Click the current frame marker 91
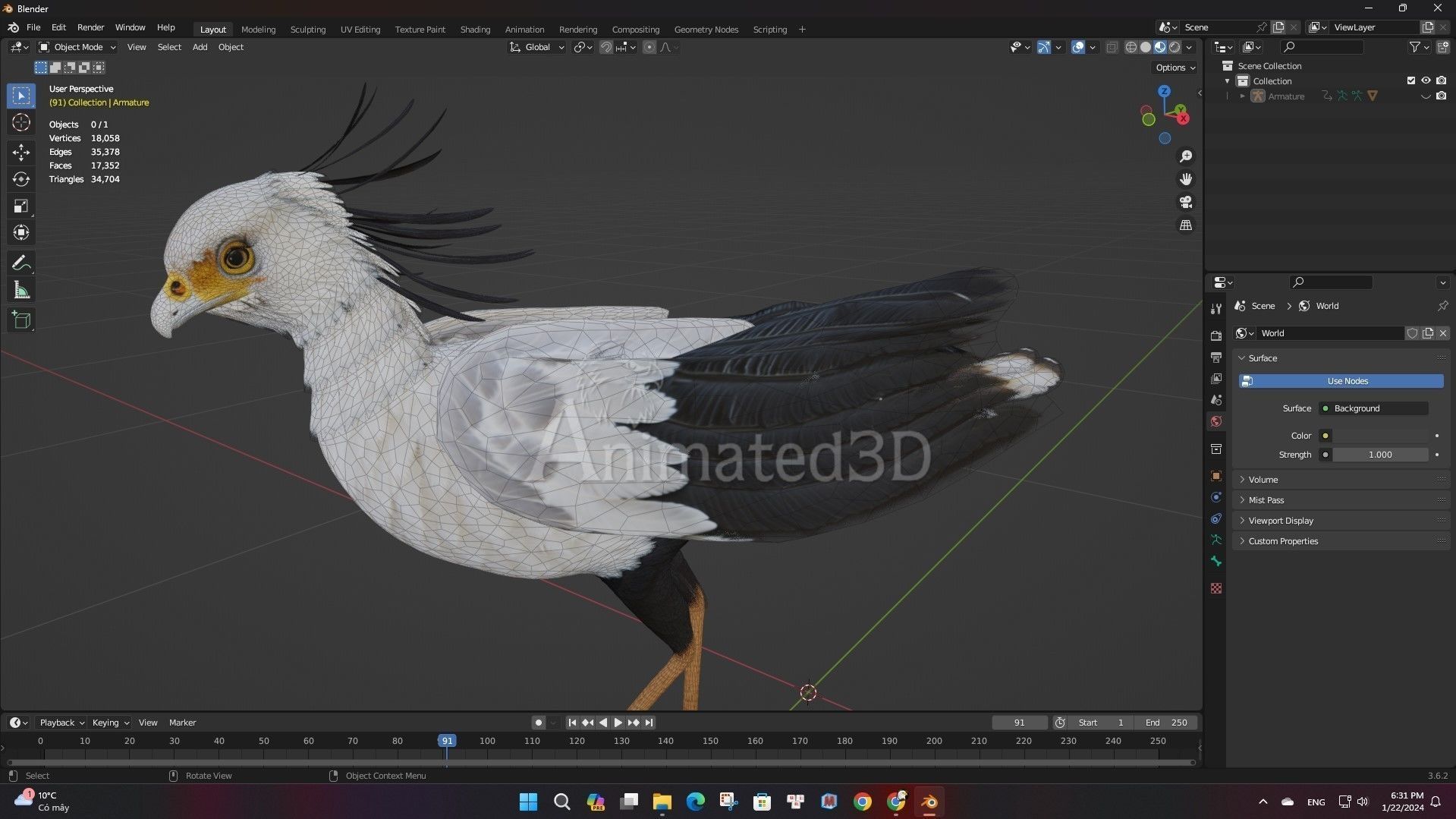1456x819 pixels. pyautogui.click(x=447, y=741)
